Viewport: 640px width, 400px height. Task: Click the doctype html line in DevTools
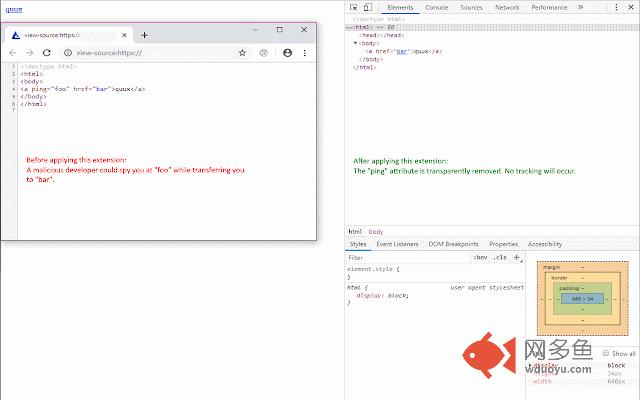[x=379, y=19]
